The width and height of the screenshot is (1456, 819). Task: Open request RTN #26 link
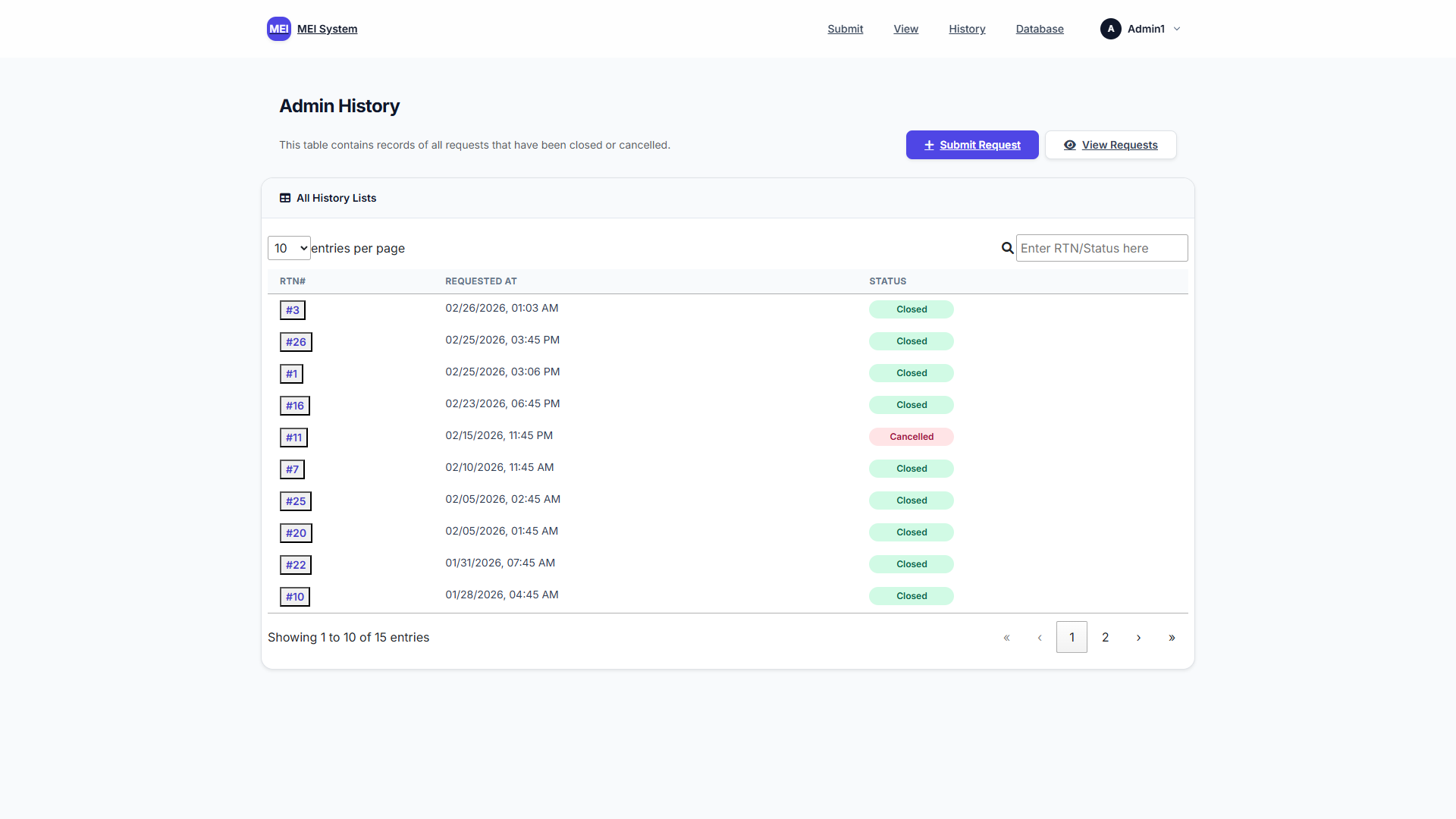click(296, 342)
